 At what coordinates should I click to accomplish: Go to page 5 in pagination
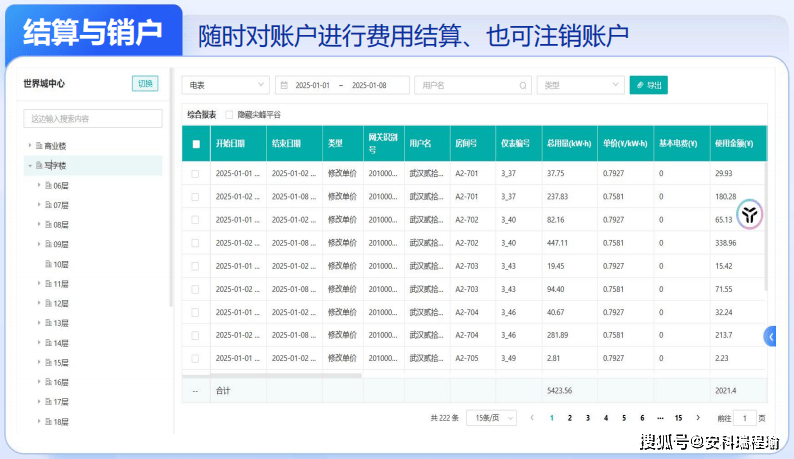pyautogui.click(x=624, y=418)
